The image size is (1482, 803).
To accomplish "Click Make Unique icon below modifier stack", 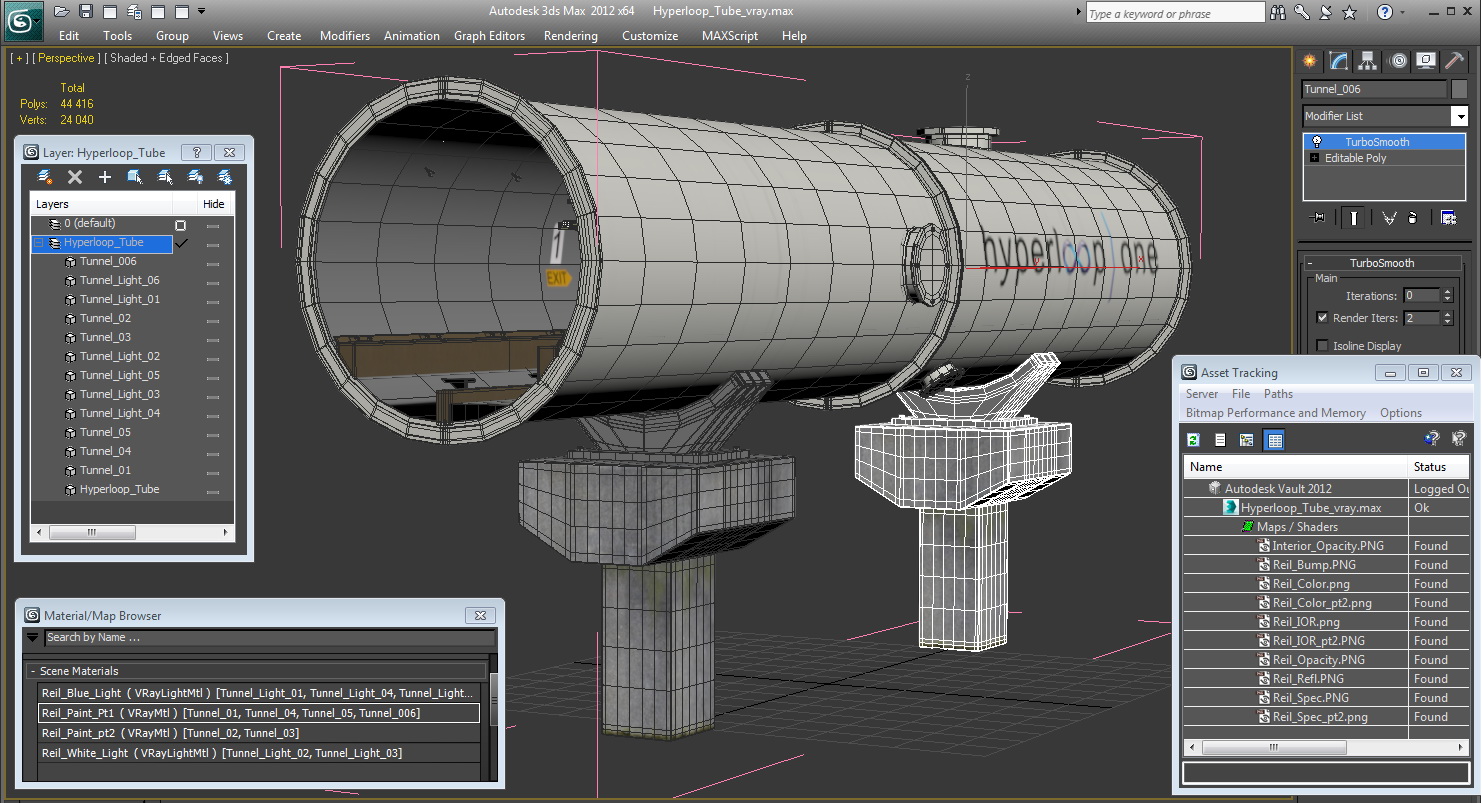I will pos(1389,218).
